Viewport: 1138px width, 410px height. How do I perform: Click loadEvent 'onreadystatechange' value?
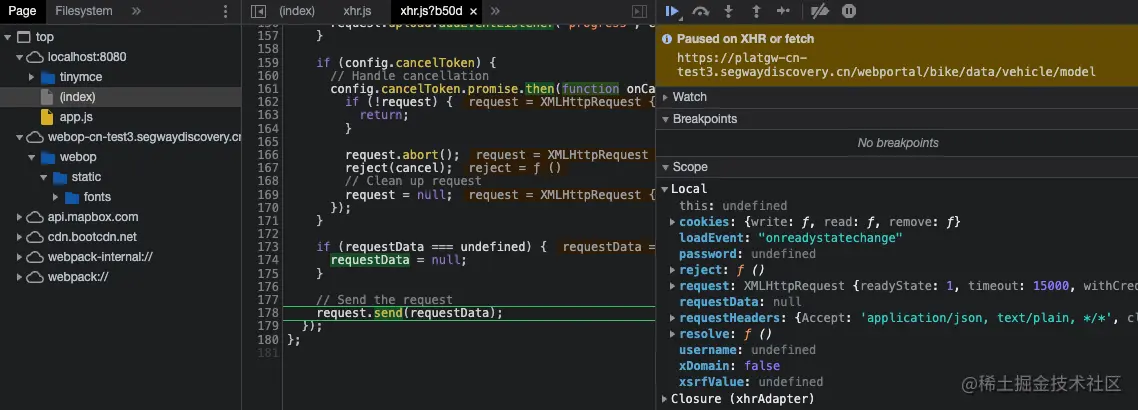click(x=832, y=238)
